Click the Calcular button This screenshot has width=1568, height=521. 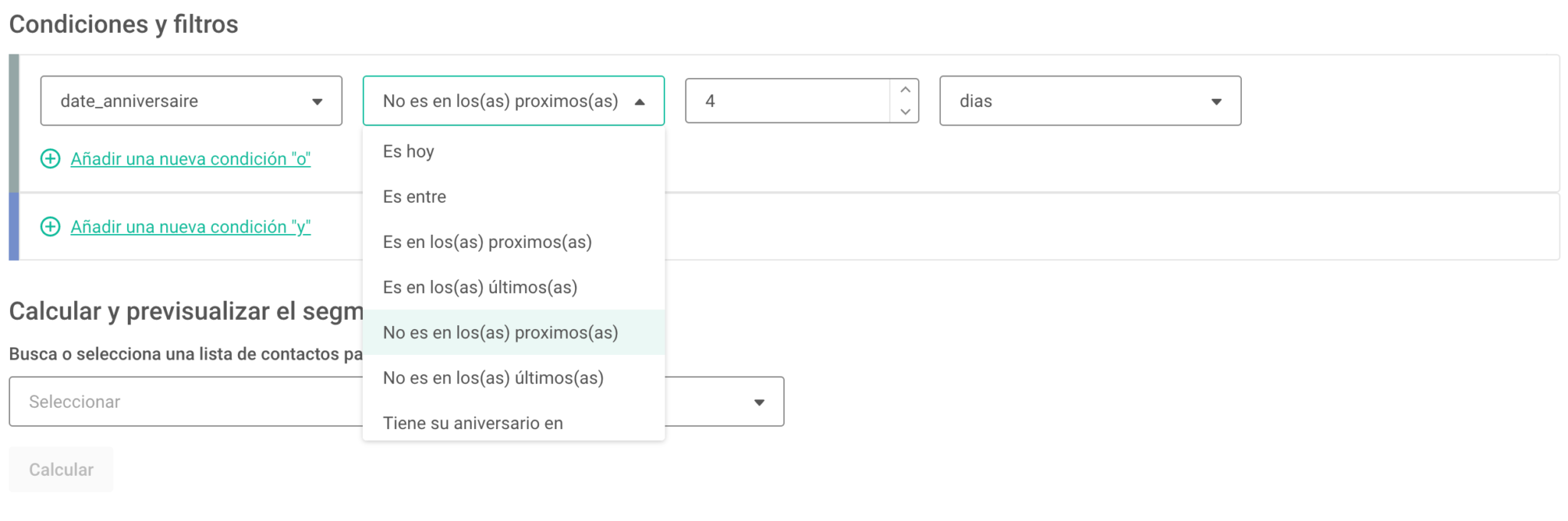click(61, 470)
